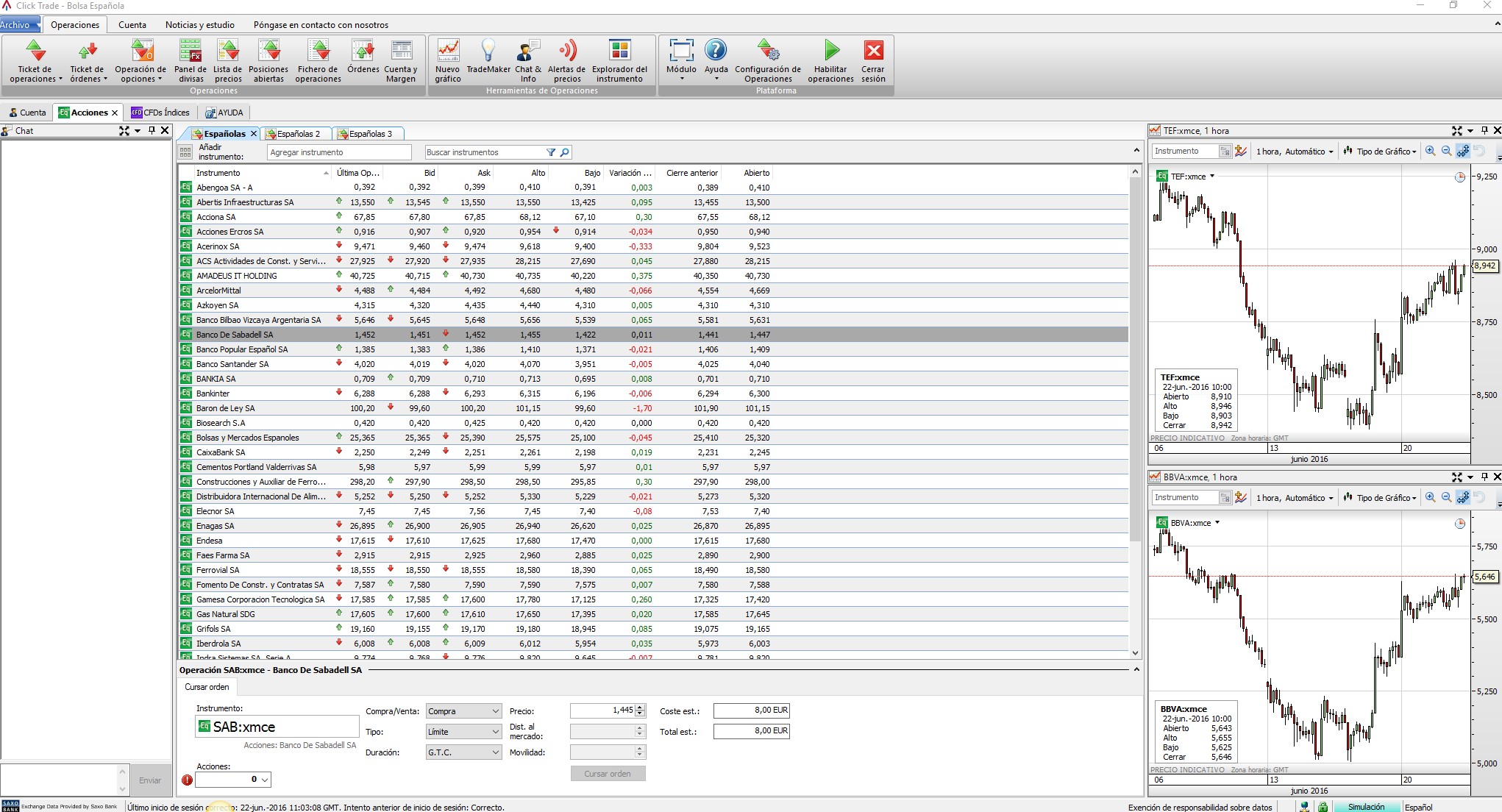Screen dimensions: 1502x812
Task: Open the Órdenes toolbar button
Action: tap(363, 56)
